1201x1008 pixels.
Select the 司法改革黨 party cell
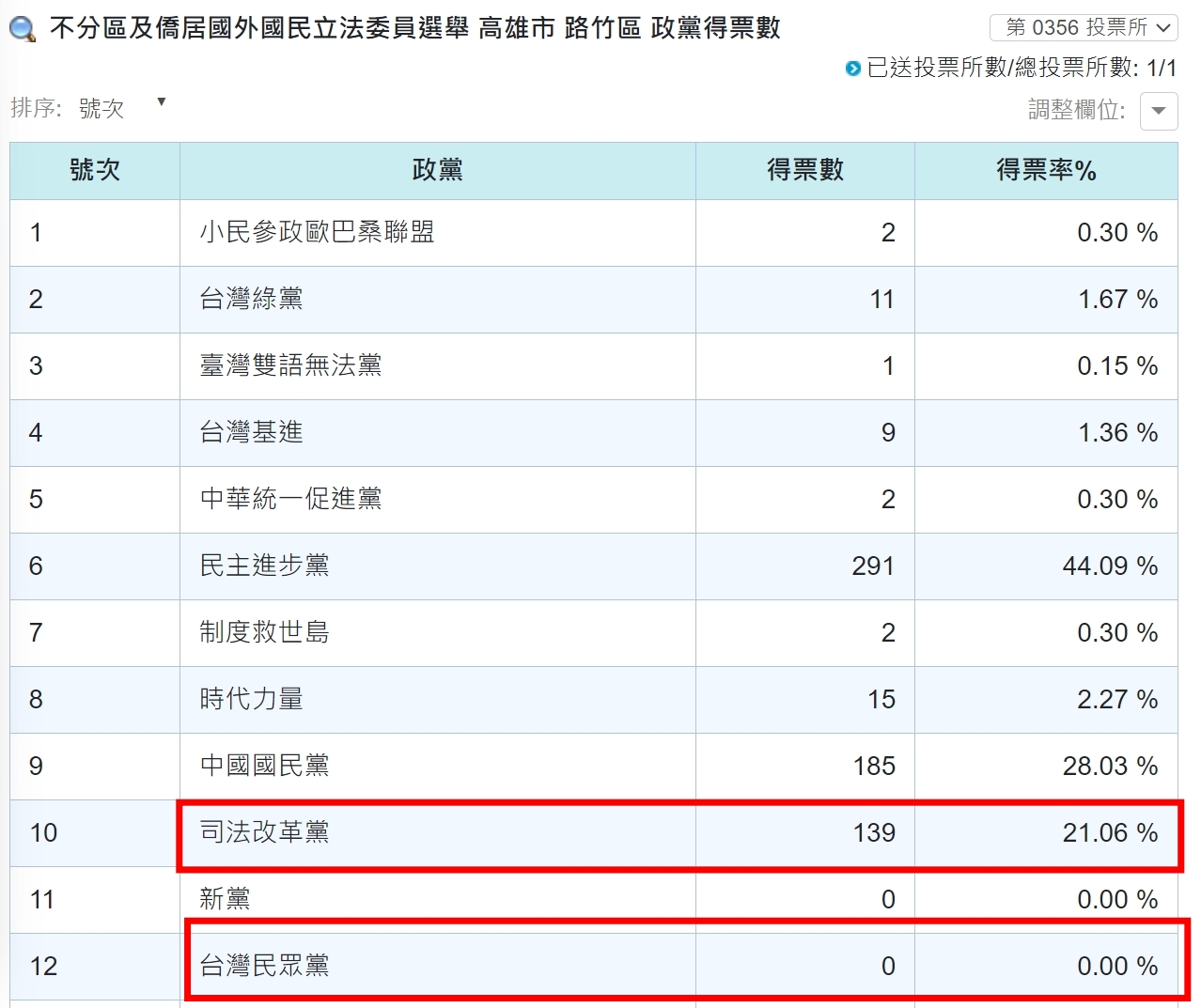(x=438, y=833)
